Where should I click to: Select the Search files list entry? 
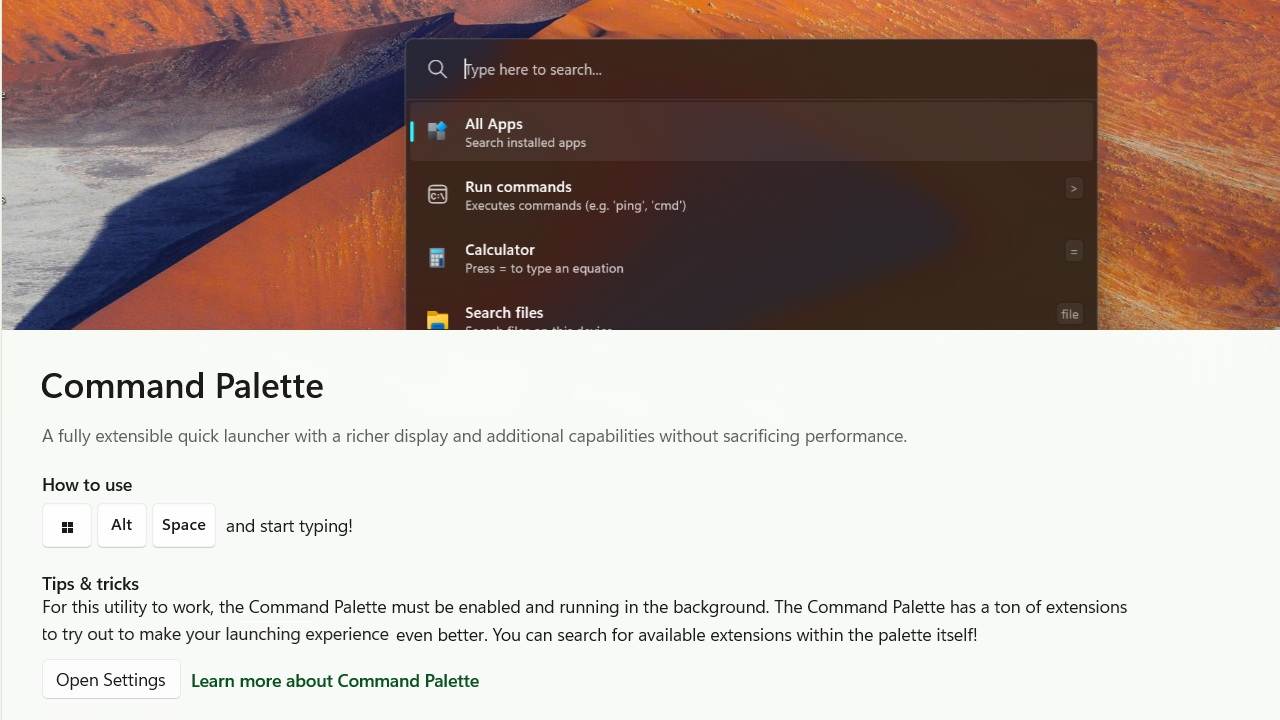pos(700,315)
